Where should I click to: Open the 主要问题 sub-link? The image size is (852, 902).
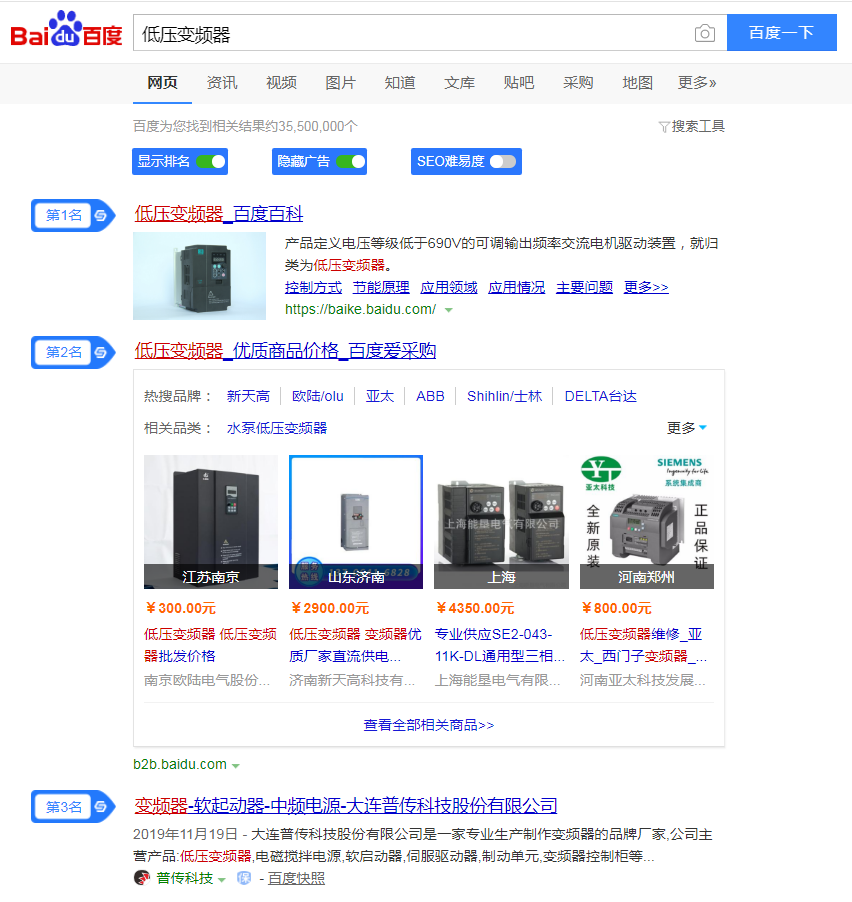click(584, 287)
